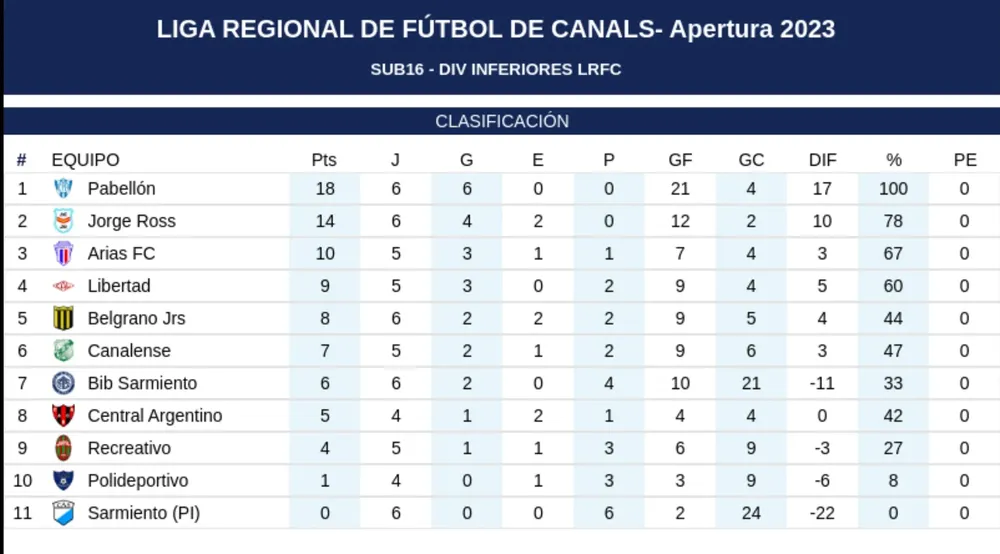Screen dimensions: 1000x554
Task: Click the Pabellón team crest icon
Action: click(64, 188)
